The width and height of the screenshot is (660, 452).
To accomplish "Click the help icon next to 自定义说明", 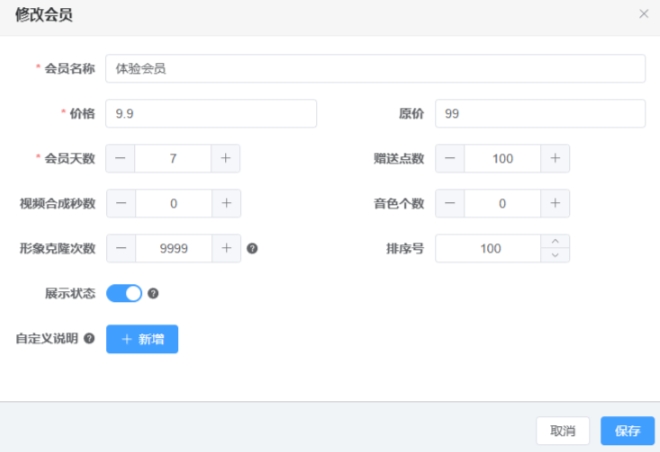I will [89, 338].
